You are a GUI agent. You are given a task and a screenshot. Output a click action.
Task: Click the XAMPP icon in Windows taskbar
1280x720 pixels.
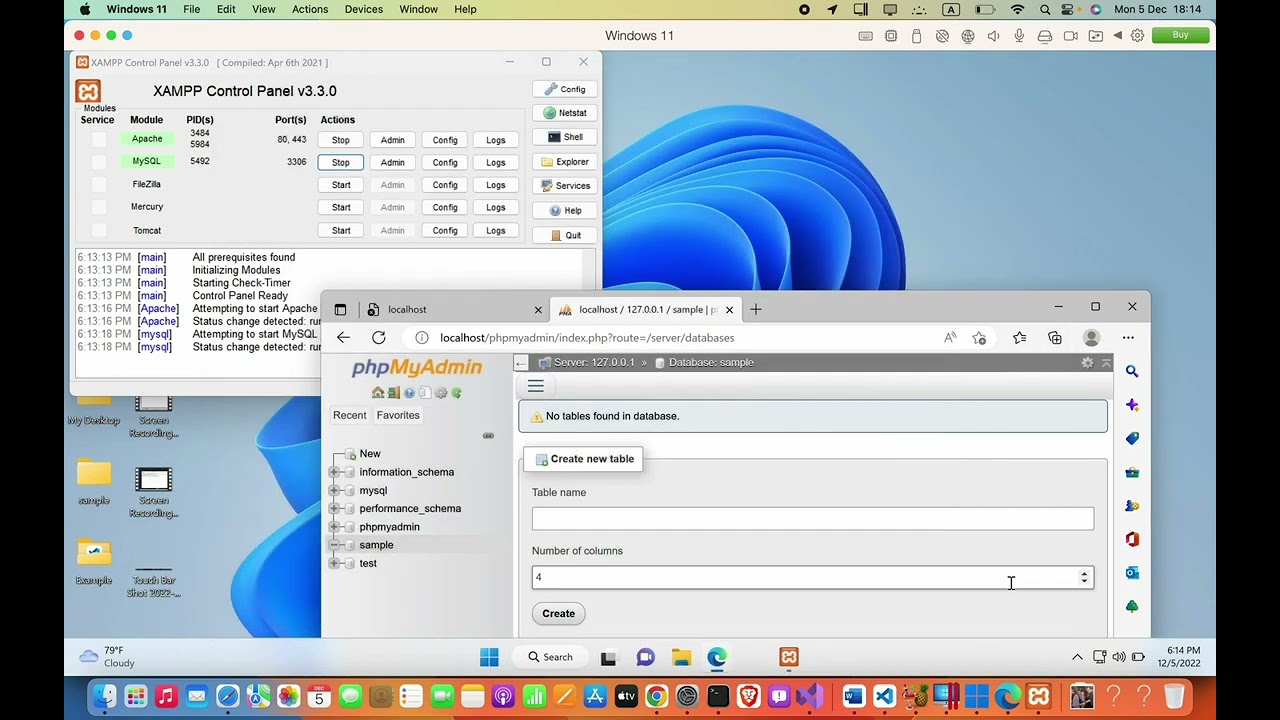click(789, 657)
